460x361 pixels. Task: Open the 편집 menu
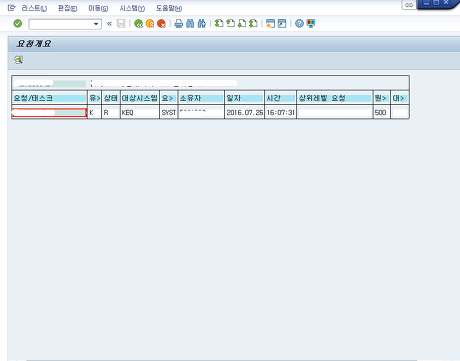pos(67,8)
